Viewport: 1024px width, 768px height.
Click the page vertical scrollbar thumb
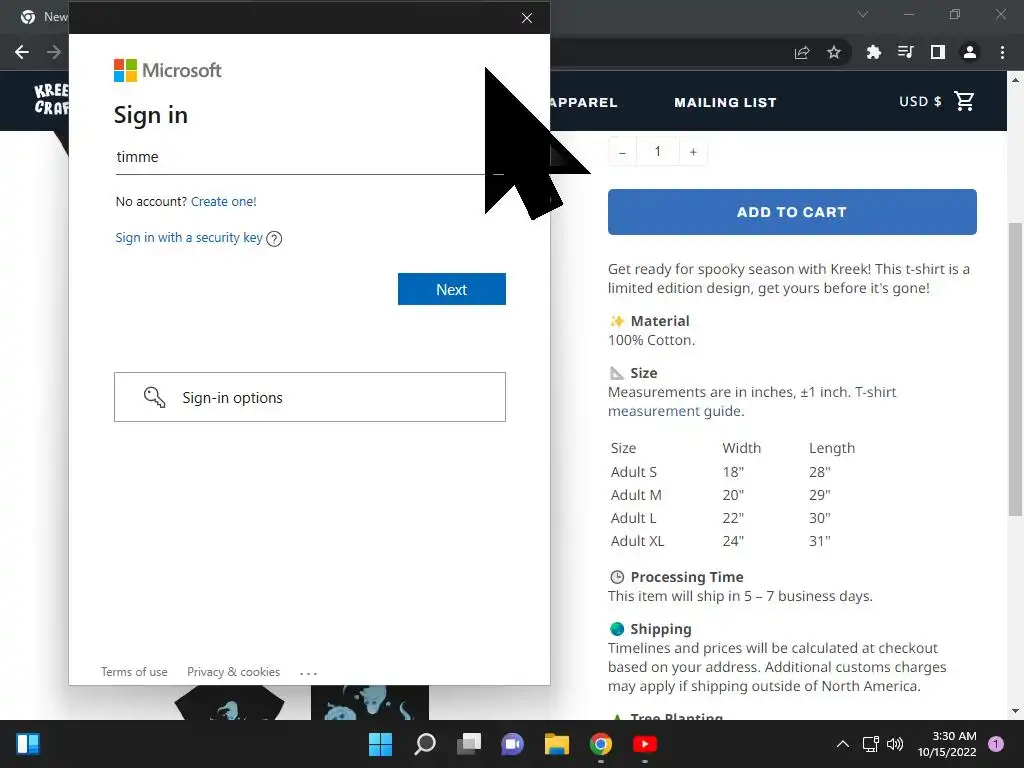(1015, 369)
